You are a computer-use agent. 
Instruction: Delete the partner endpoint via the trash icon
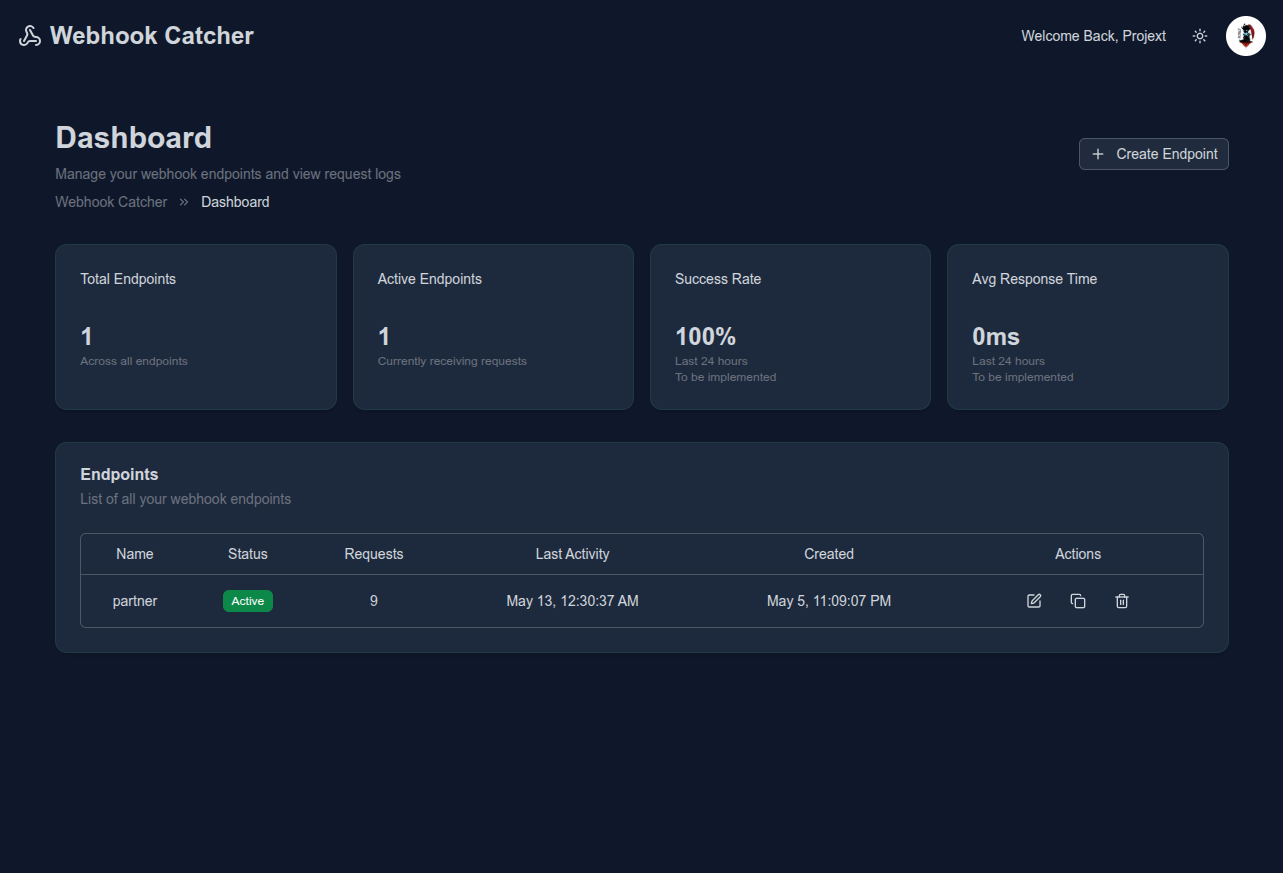[x=1121, y=600]
